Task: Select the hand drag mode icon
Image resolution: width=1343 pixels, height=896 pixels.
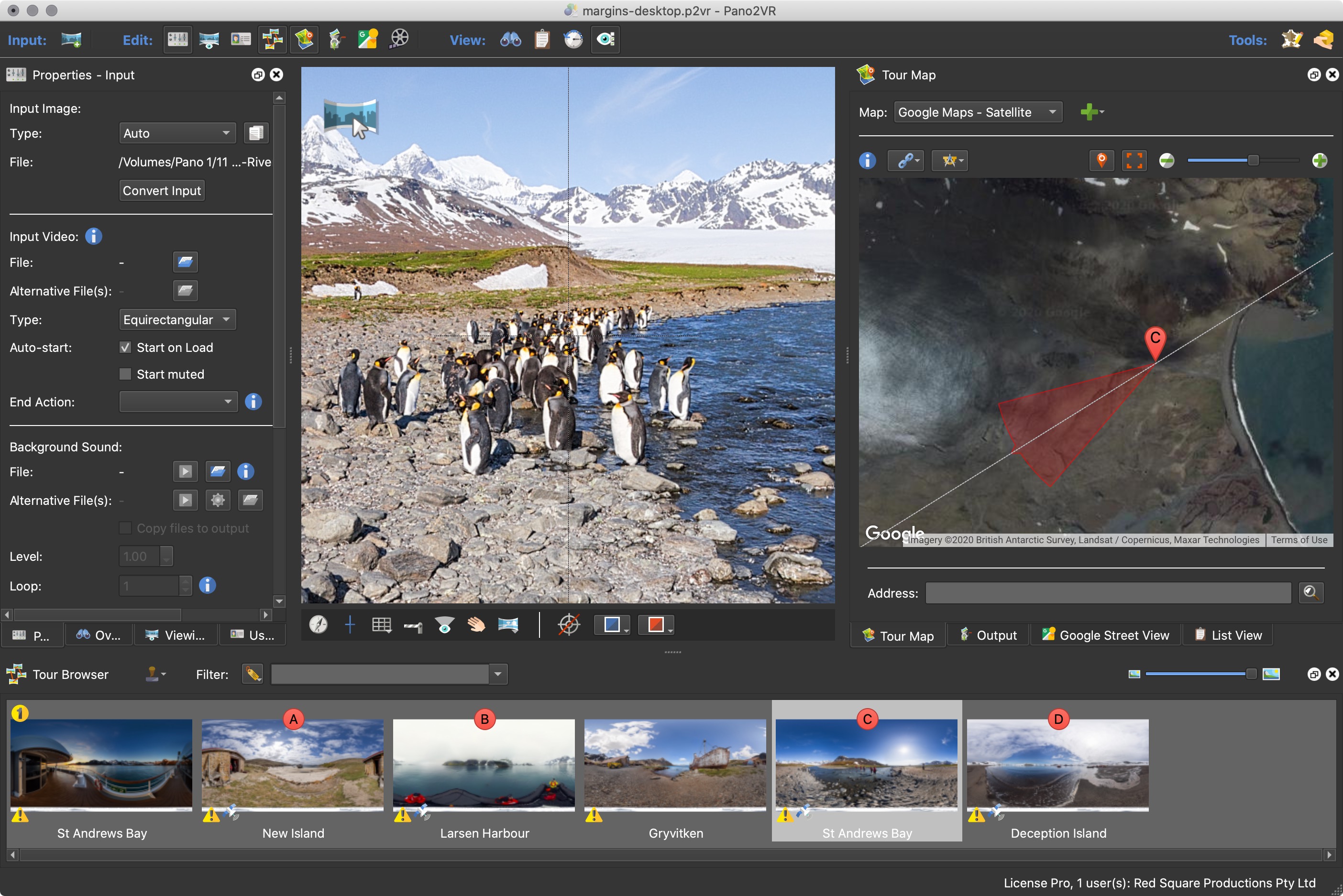Action: pyautogui.click(x=476, y=624)
